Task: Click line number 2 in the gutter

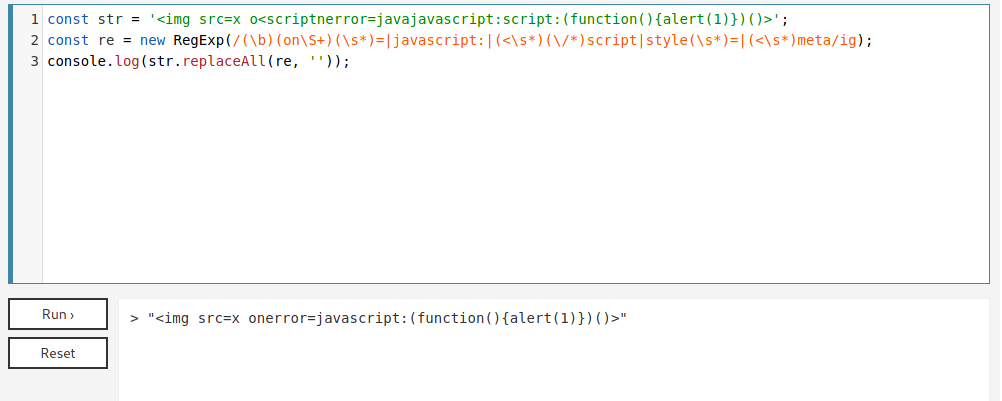Action: [35, 40]
